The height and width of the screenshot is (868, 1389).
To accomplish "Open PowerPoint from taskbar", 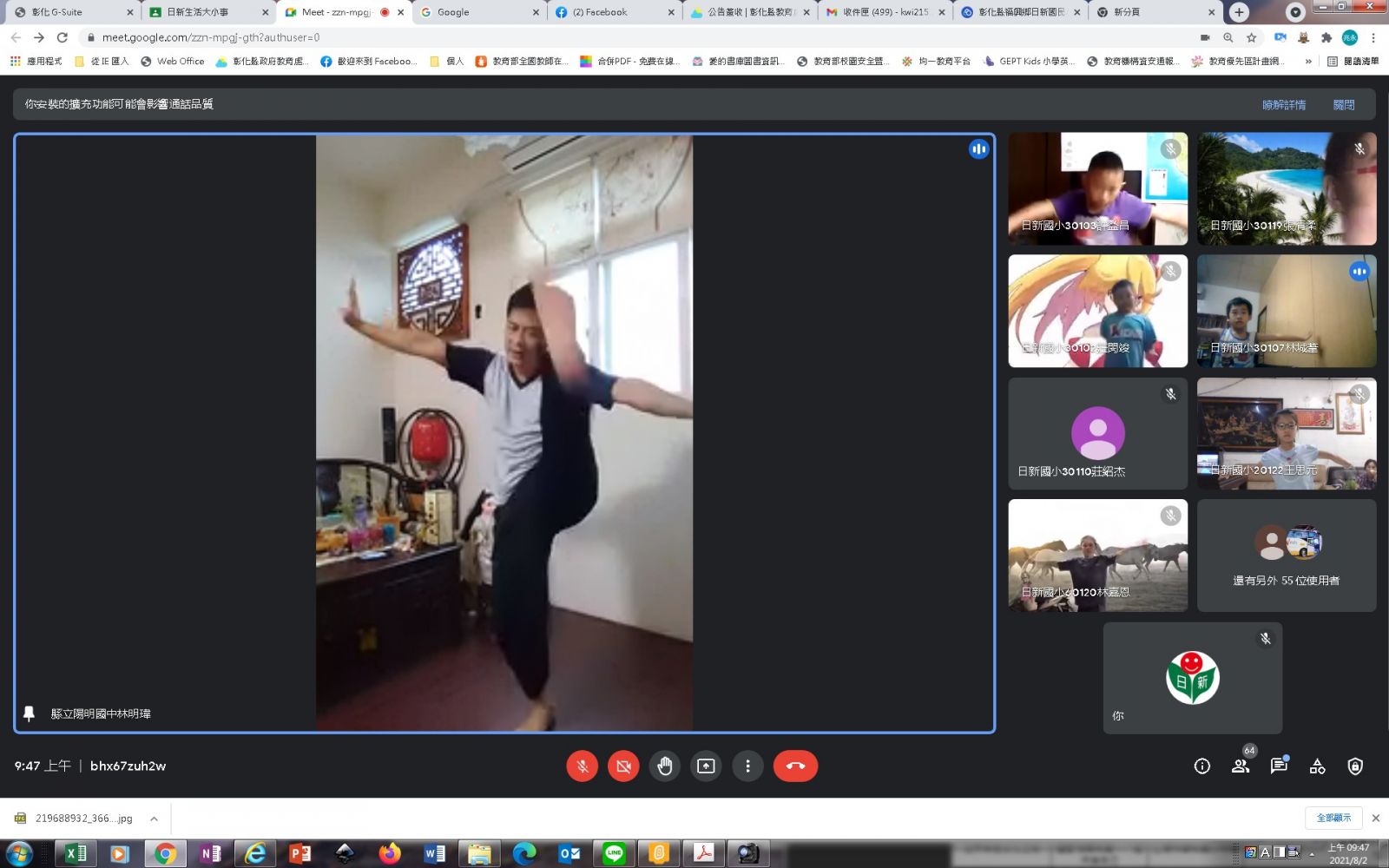I will [300, 854].
